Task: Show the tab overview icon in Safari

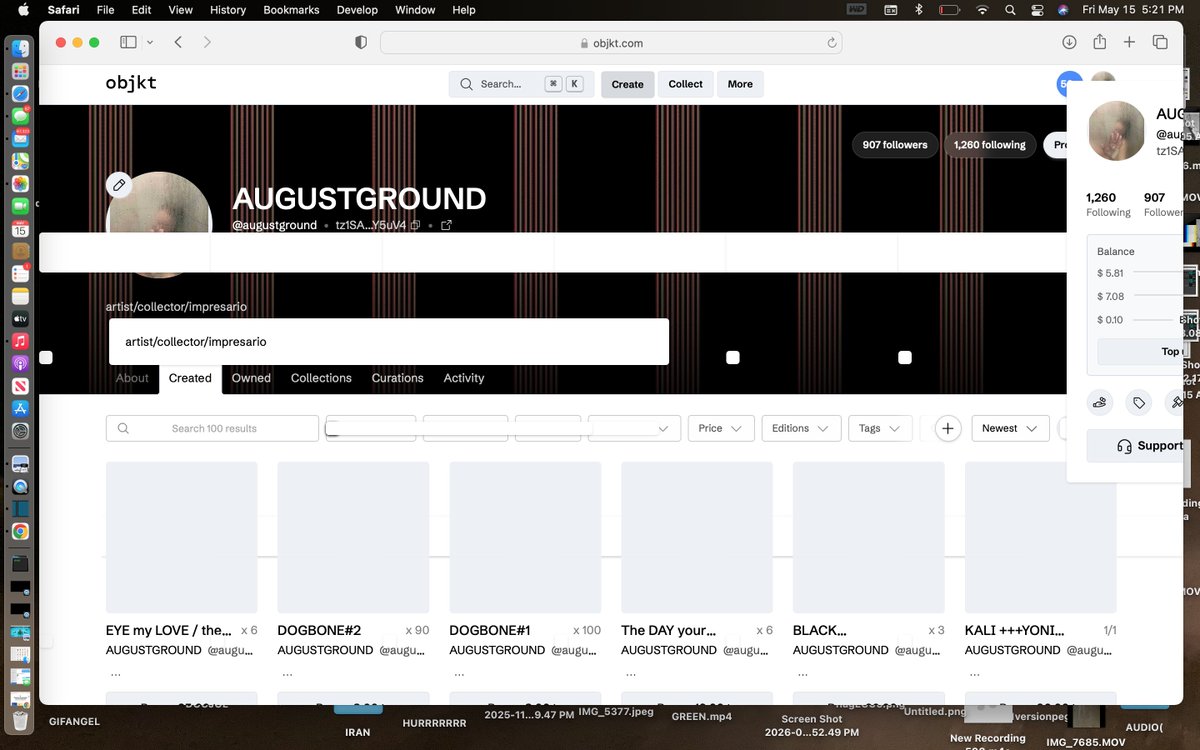Action: (1160, 42)
